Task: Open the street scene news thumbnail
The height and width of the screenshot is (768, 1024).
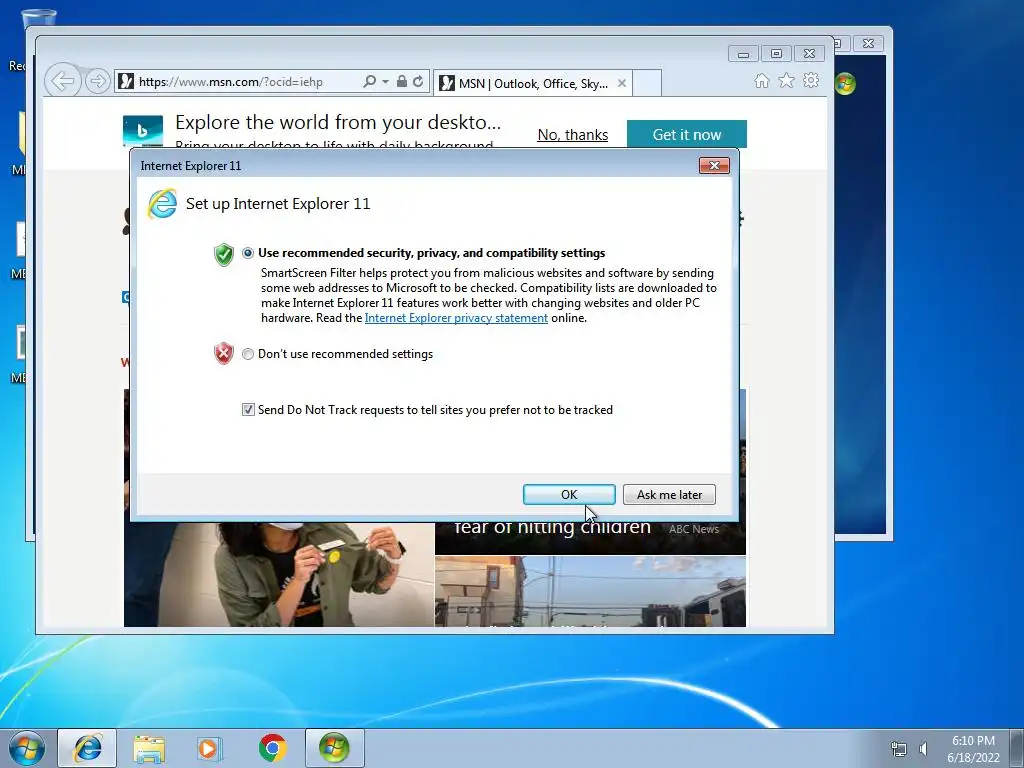Action: tap(590, 592)
